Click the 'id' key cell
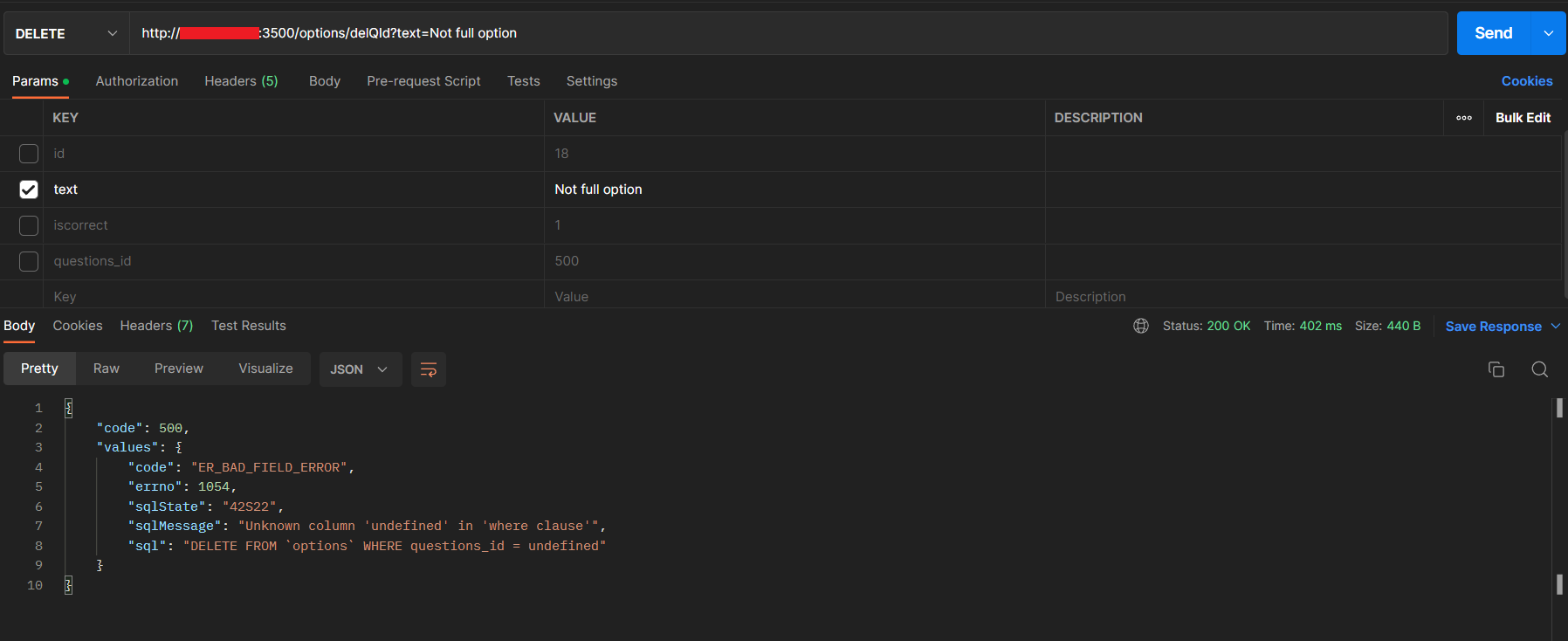Screen dimensions: 1568x641 click(x=293, y=154)
